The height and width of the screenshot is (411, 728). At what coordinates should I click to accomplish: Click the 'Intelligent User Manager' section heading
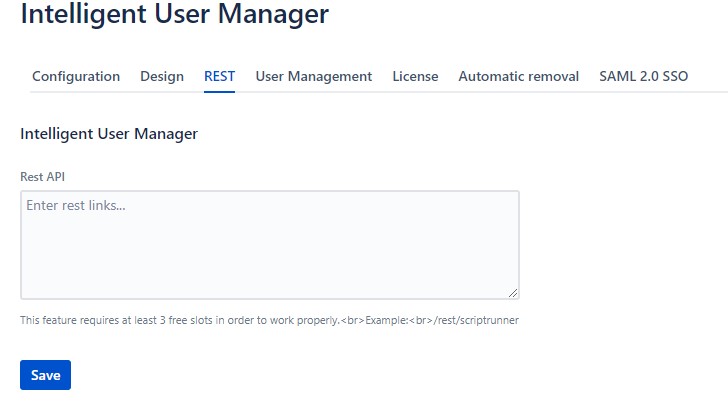click(x=109, y=133)
